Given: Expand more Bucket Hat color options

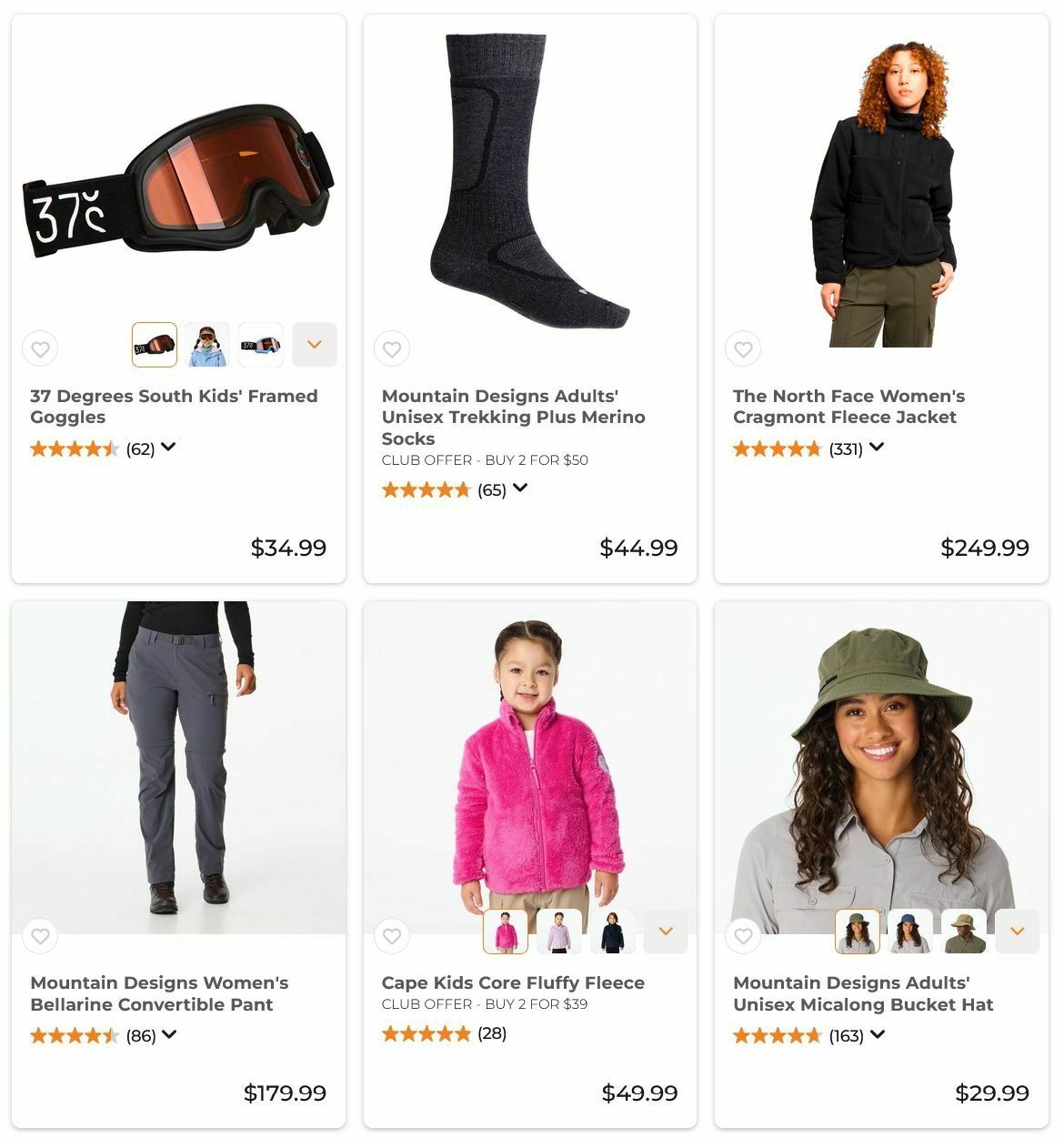Looking at the screenshot, I should (1018, 932).
